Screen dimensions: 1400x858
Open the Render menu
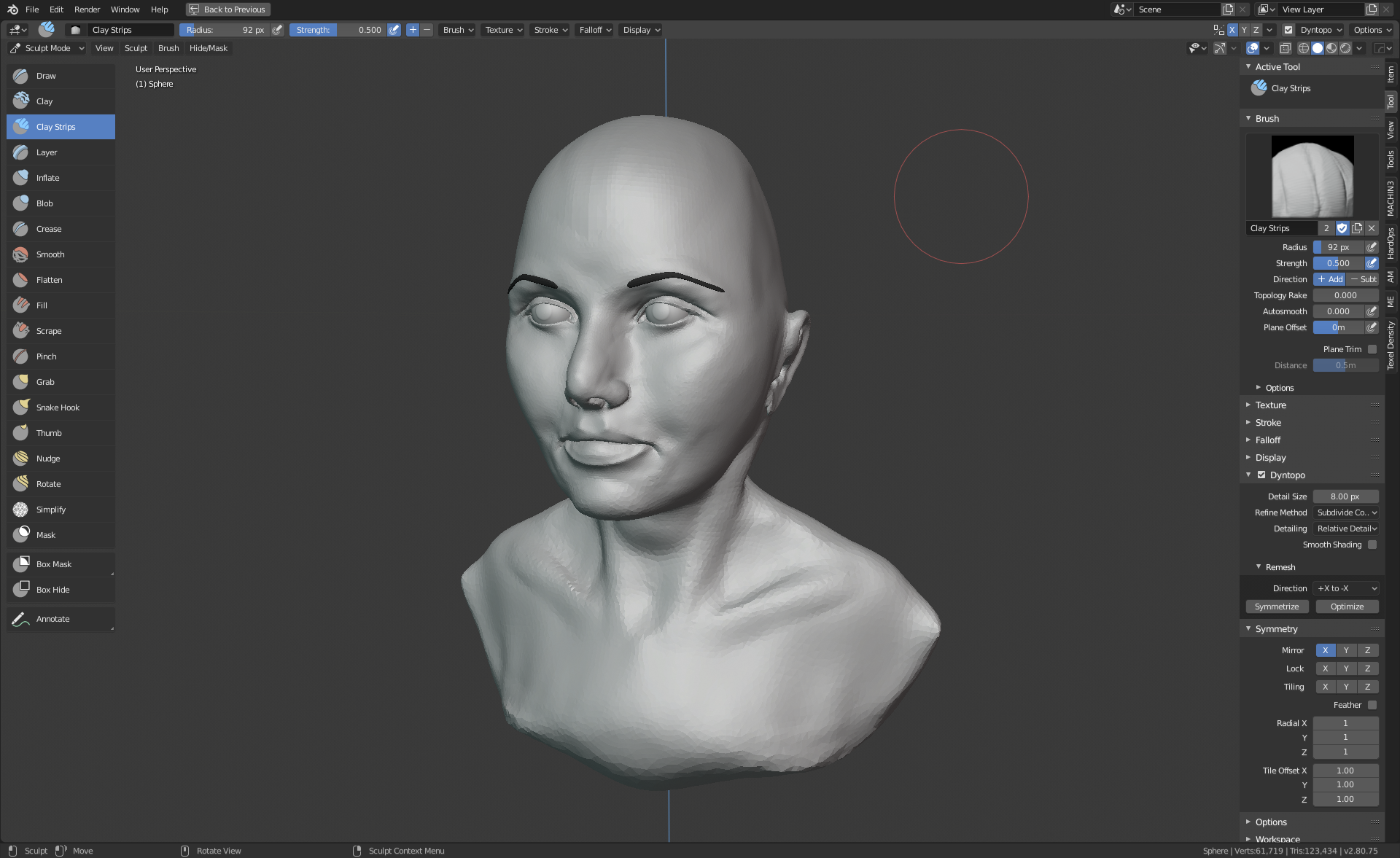point(87,9)
